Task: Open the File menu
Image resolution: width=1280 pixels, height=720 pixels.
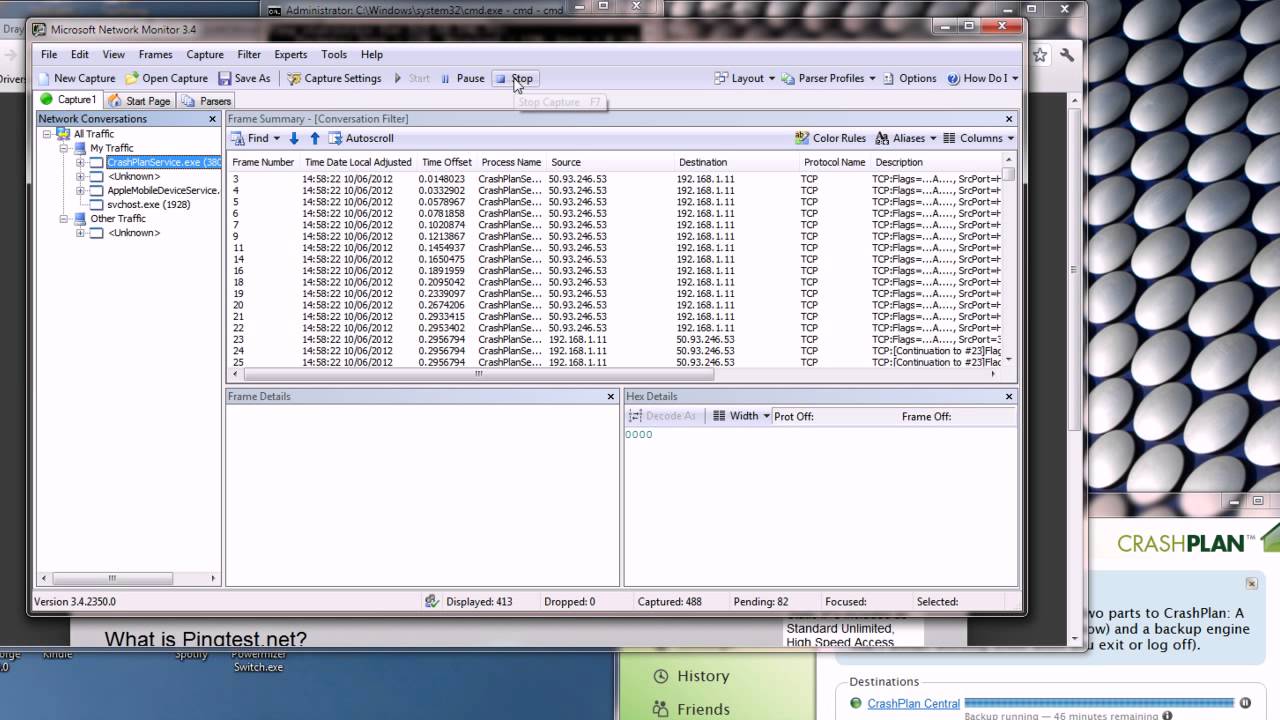Action: click(x=49, y=55)
